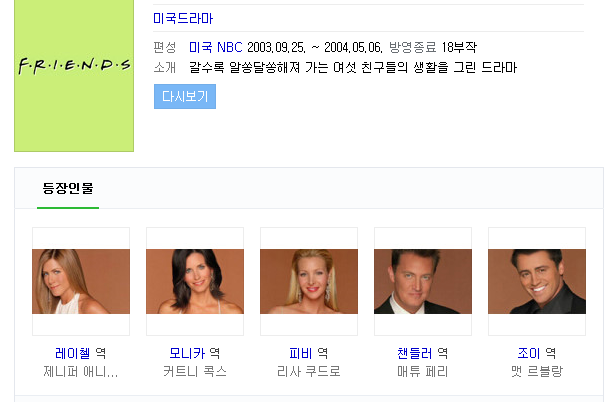Click the 미국 NBC broadcaster link
Screen dimensions: 615x402
[x=216, y=47]
